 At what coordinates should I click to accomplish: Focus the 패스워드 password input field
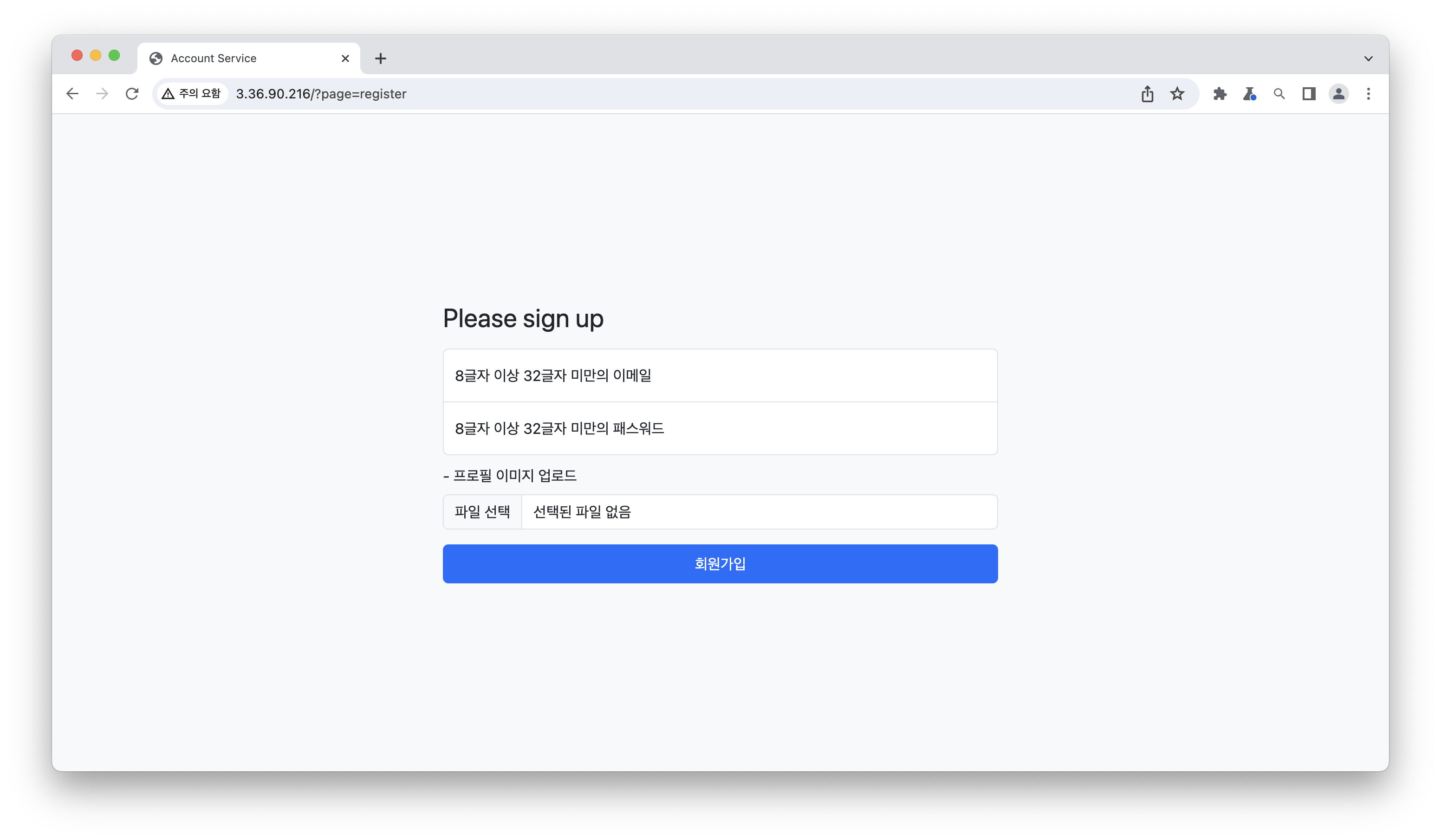(x=720, y=428)
